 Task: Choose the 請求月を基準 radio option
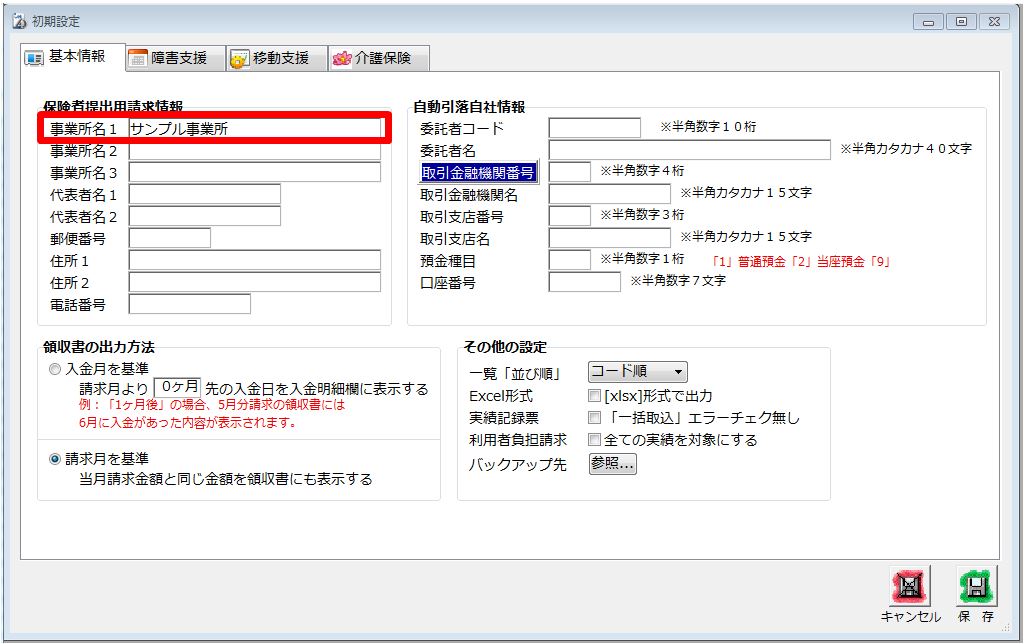pyautogui.click(x=55, y=459)
